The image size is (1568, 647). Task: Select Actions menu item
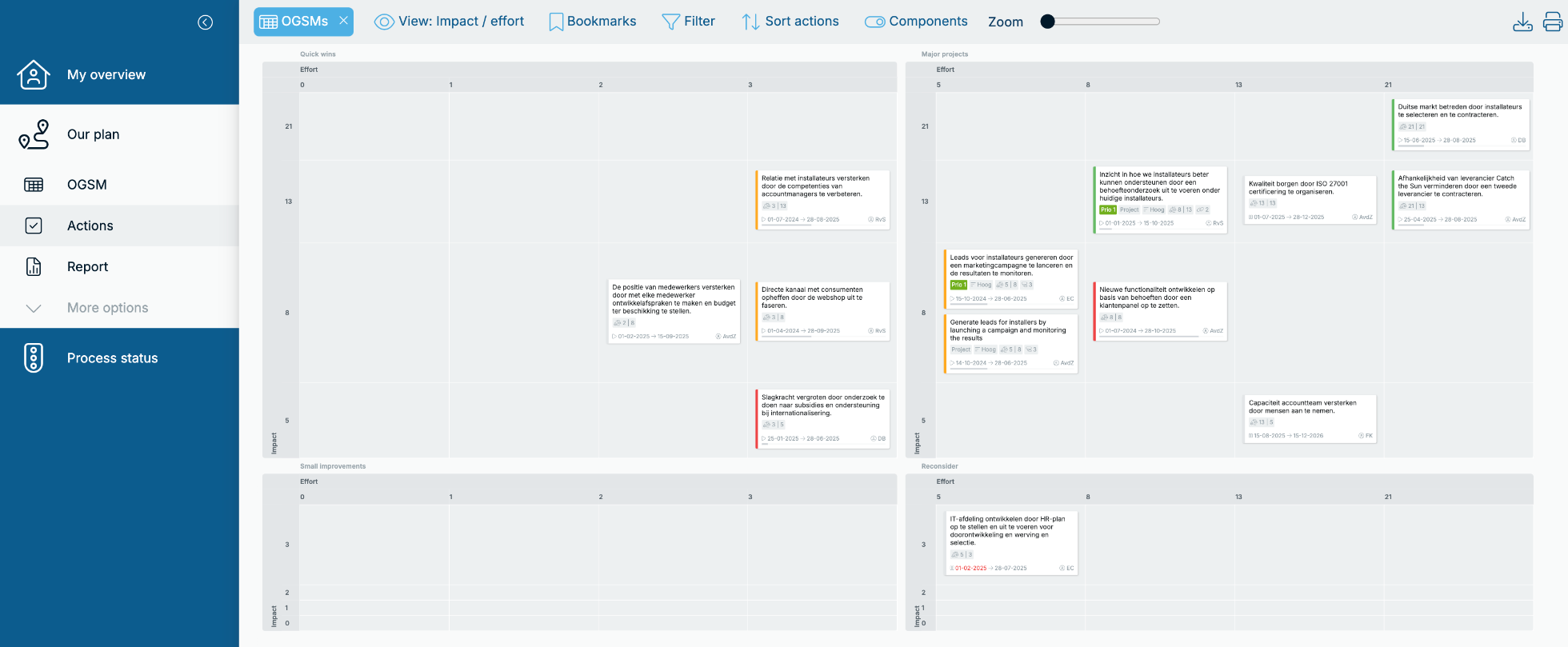coord(119,226)
